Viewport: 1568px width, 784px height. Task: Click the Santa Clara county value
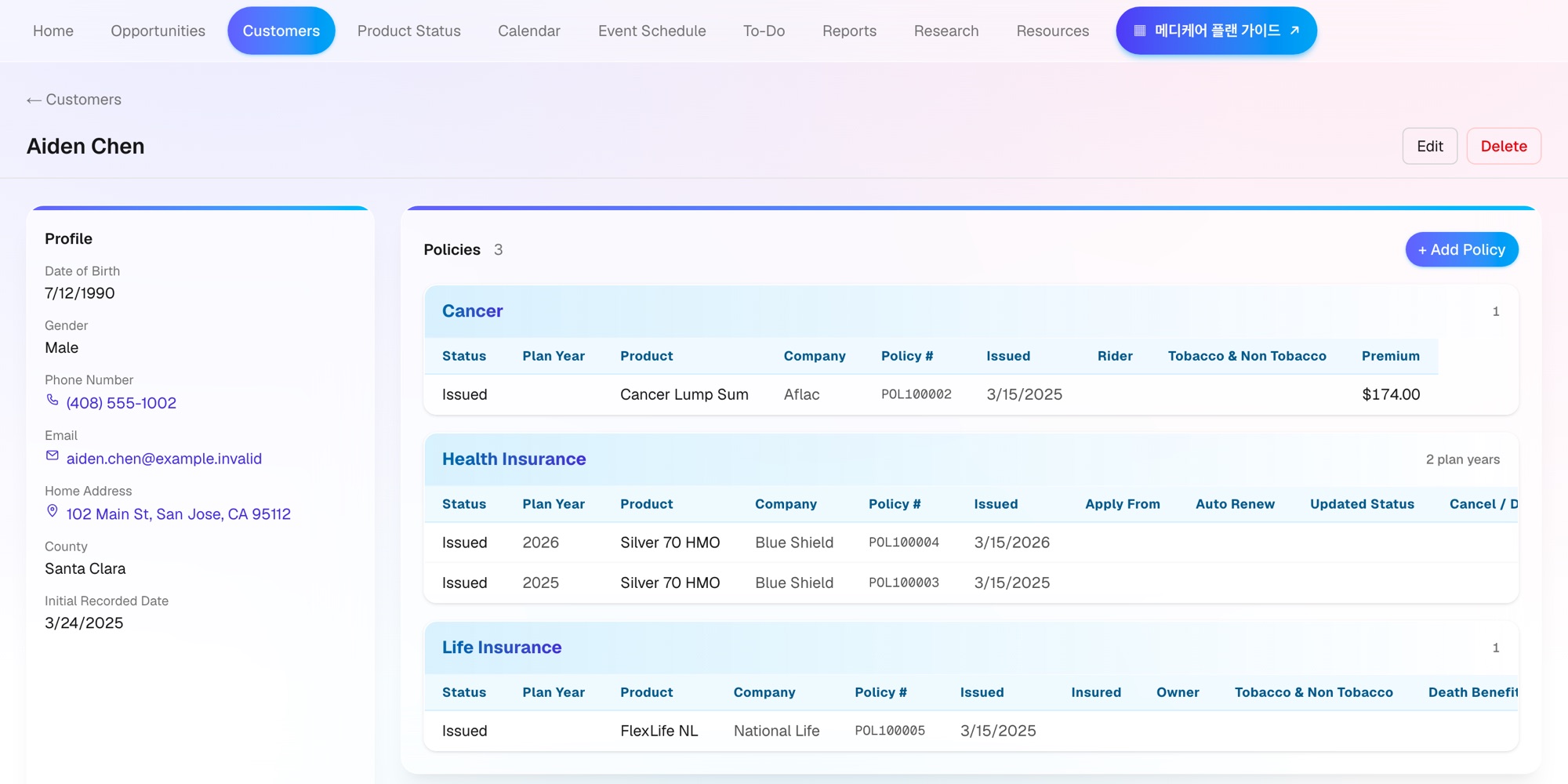(85, 568)
